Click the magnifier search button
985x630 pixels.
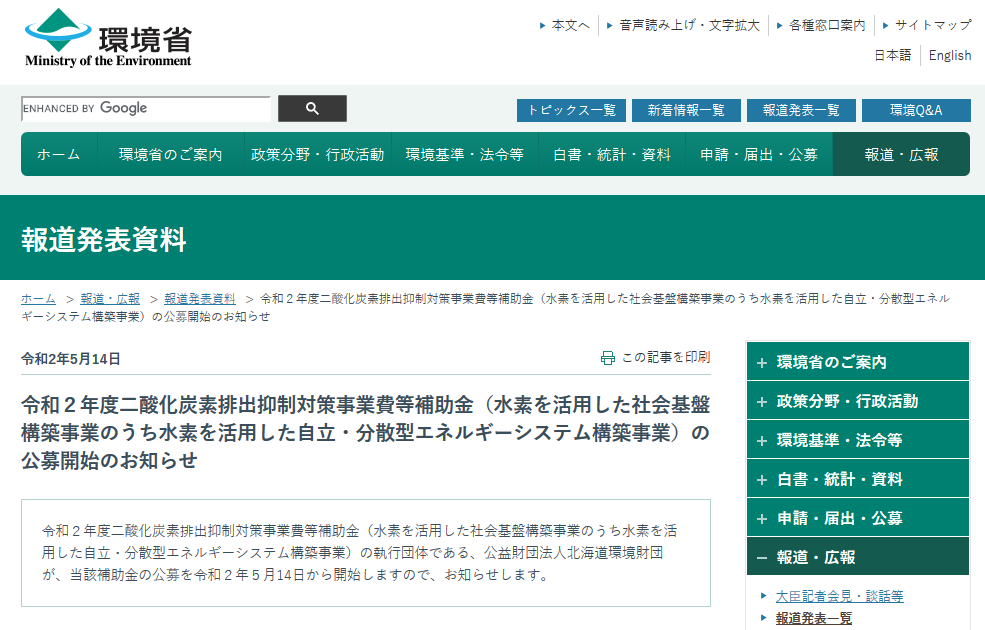[x=312, y=109]
